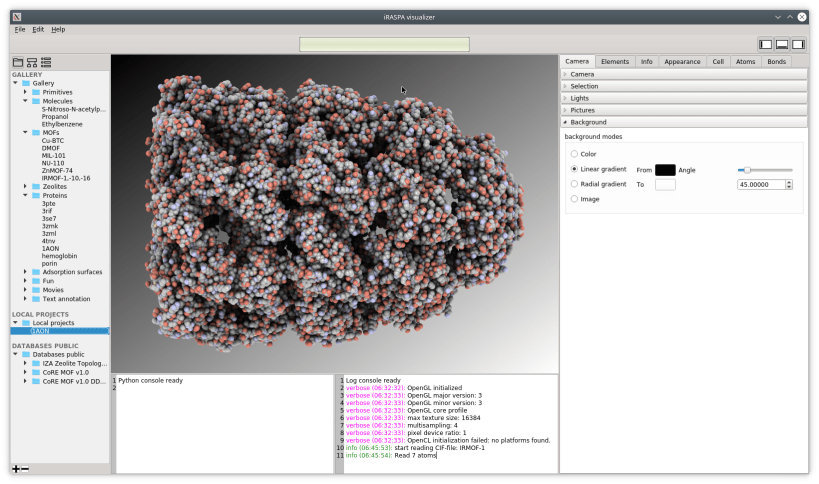Select the MIL-101 entry
This screenshot has width=819, height=484.
[53, 156]
